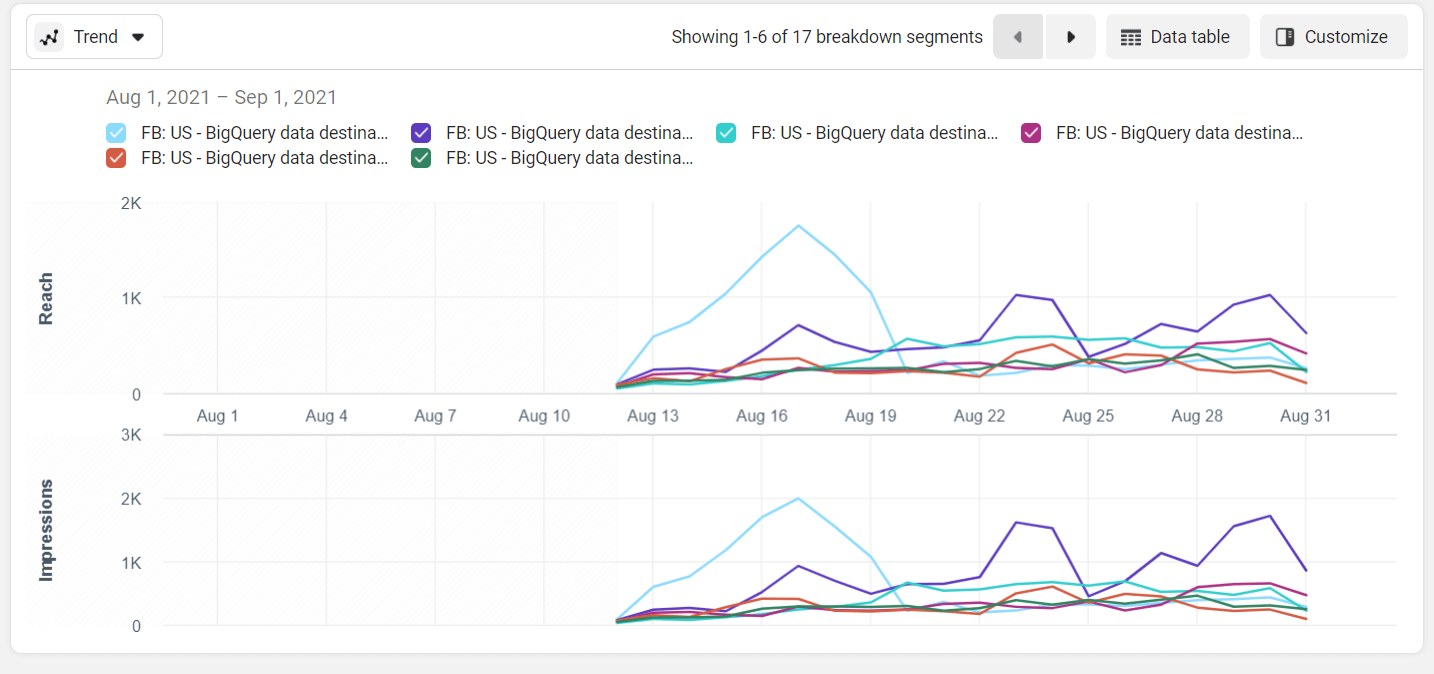The width and height of the screenshot is (1434, 674).
Task: Uncheck the purple segment checkbox
Action: [421, 132]
